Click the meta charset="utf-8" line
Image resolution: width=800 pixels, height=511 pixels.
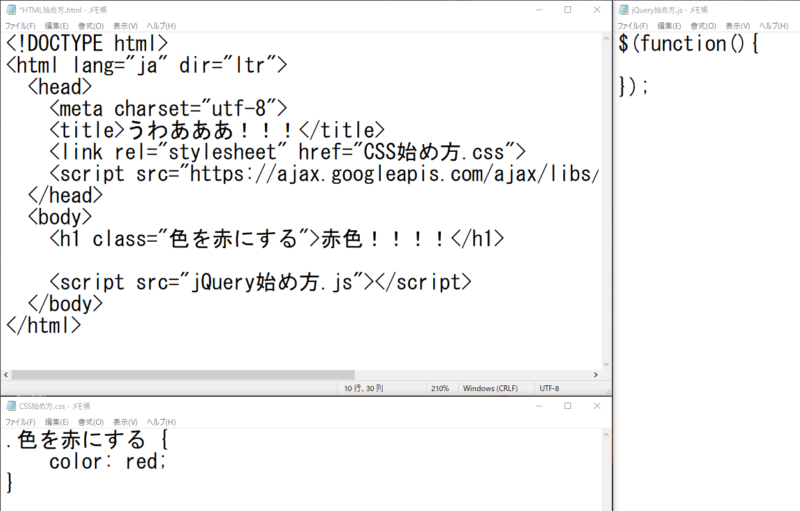(x=168, y=109)
